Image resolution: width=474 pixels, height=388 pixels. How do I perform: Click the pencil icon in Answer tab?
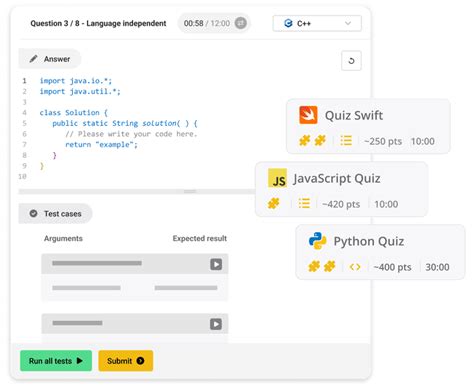33,59
